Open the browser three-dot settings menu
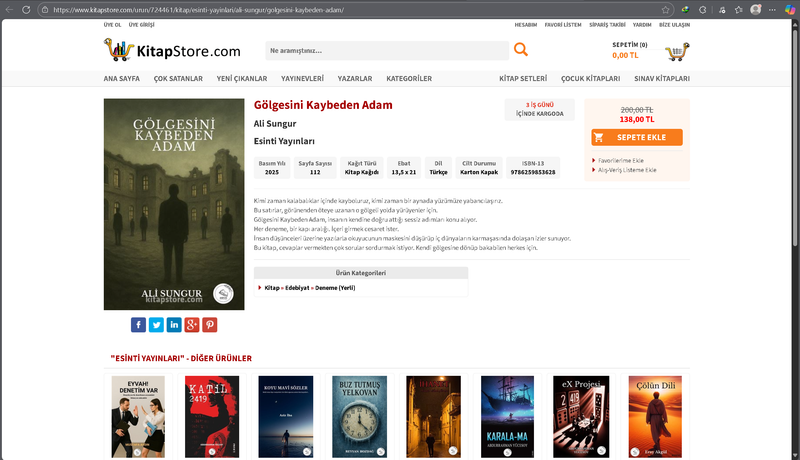800x460 pixels. [772, 10]
